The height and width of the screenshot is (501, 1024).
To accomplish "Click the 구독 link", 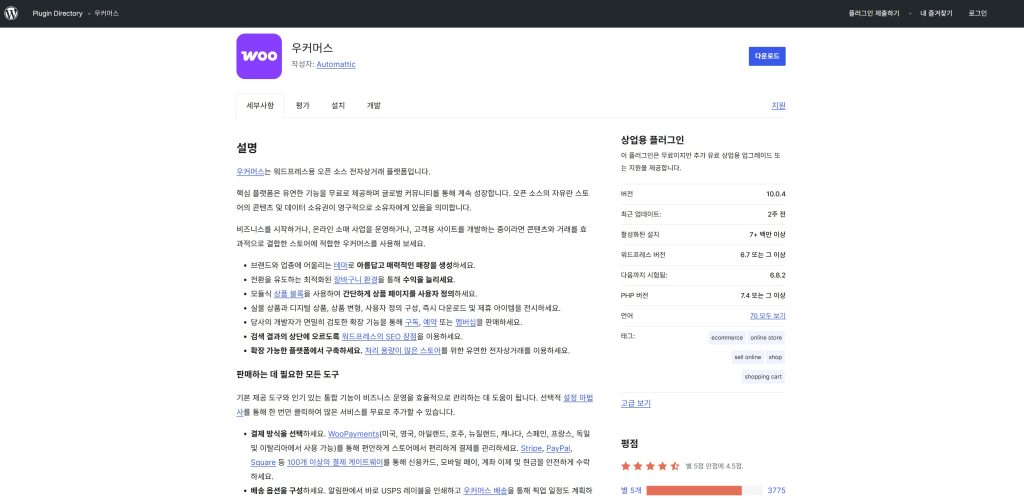I will coord(411,322).
